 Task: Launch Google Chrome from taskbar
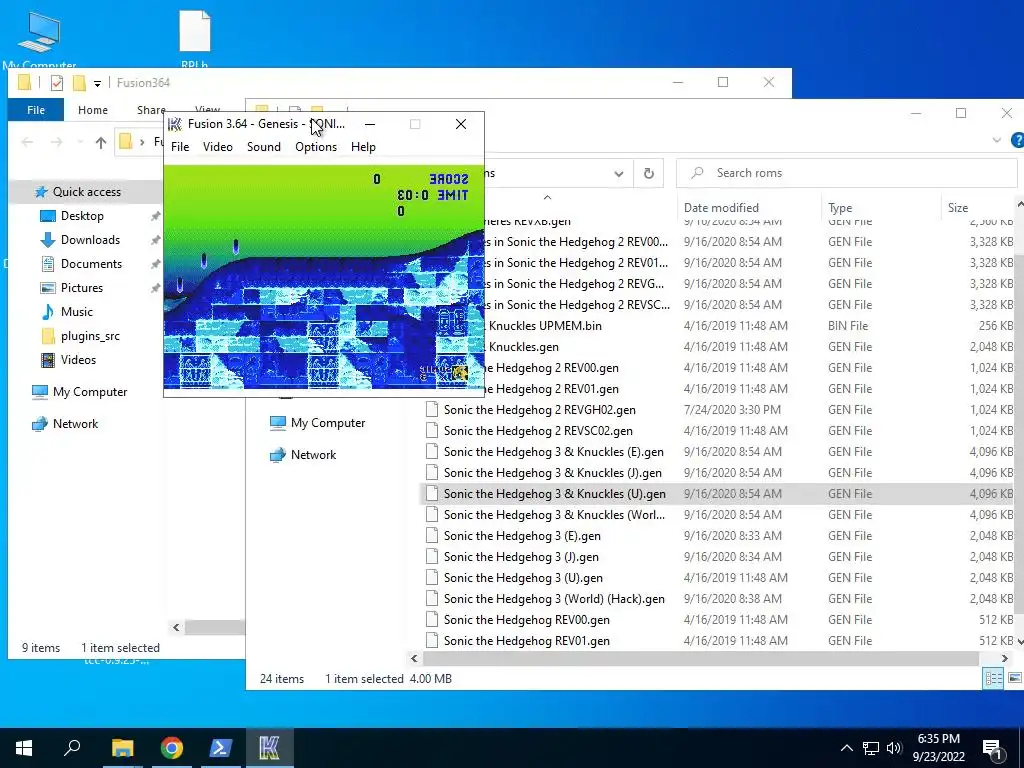172,748
